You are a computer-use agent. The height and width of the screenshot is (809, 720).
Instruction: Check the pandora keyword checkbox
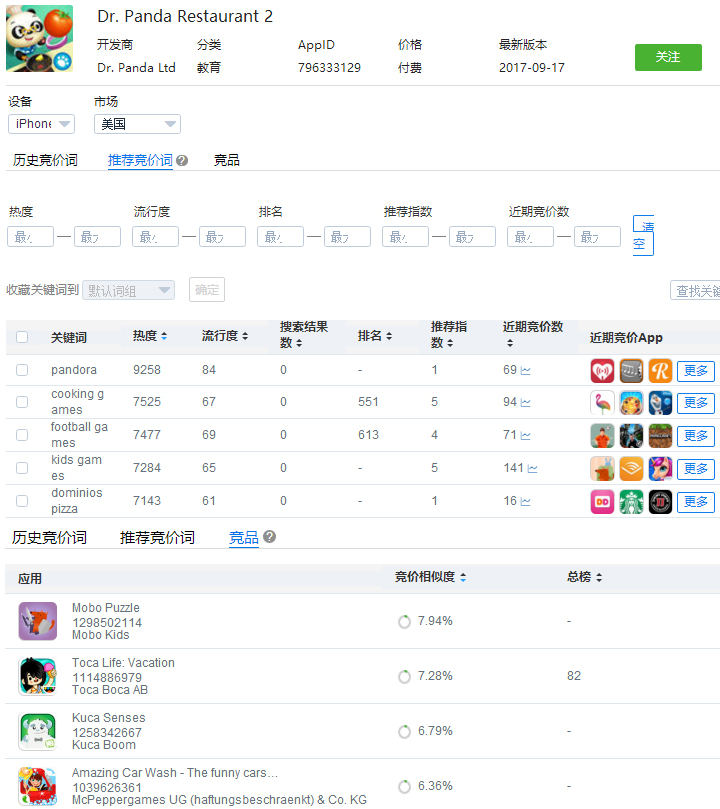pos(22,370)
